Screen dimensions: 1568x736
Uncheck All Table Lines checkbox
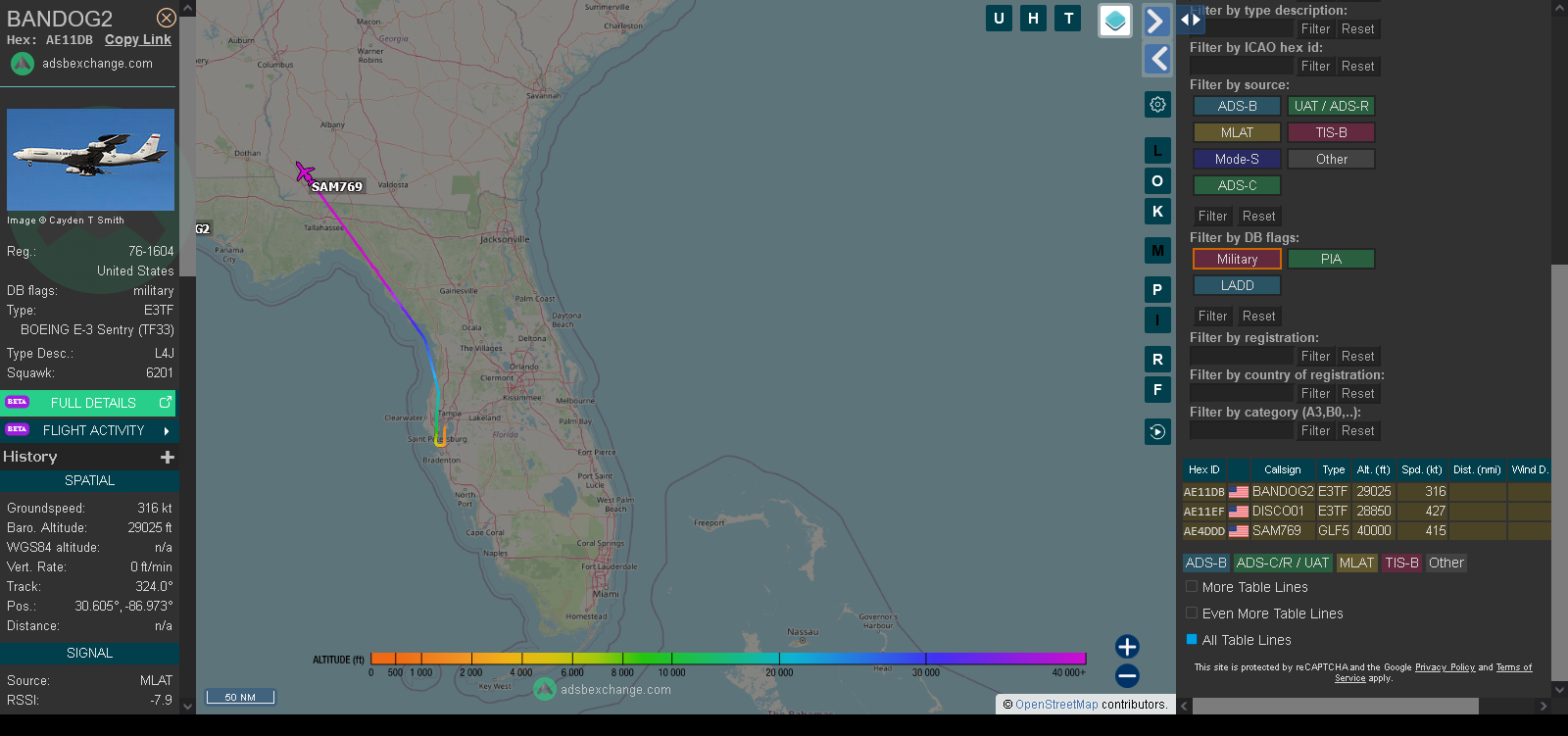coord(1192,639)
